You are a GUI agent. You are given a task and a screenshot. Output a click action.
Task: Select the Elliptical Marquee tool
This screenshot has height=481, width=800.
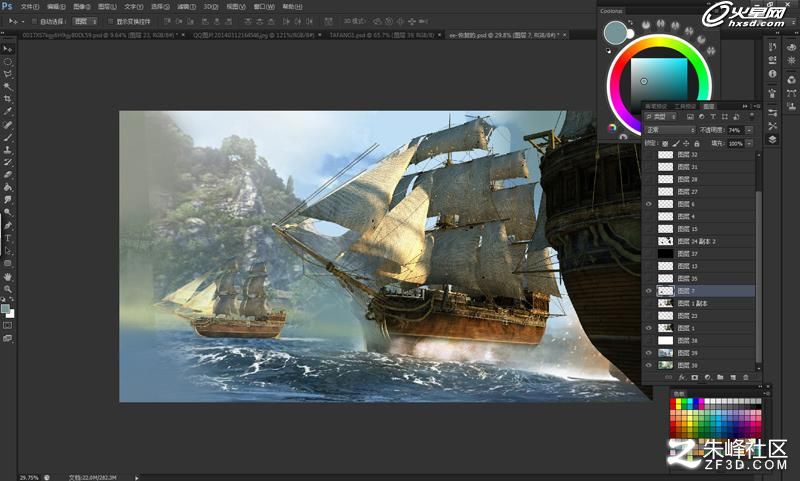(x=7, y=62)
